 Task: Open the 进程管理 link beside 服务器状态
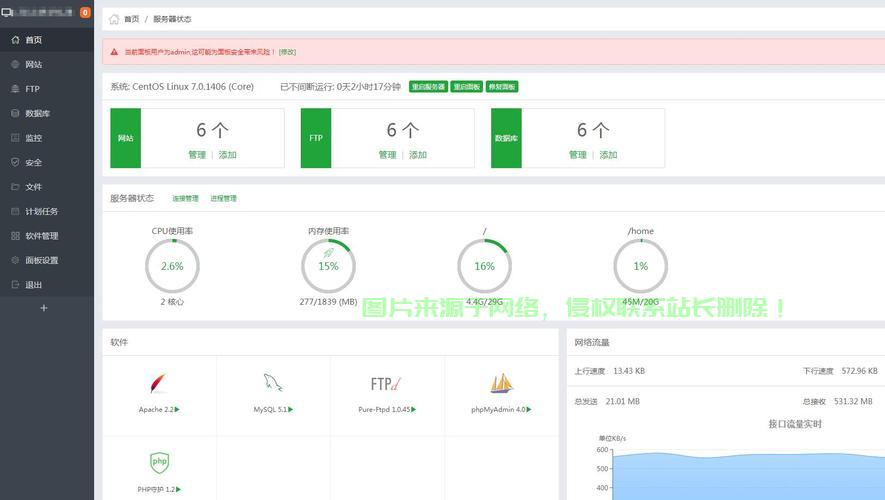pos(223,199)
